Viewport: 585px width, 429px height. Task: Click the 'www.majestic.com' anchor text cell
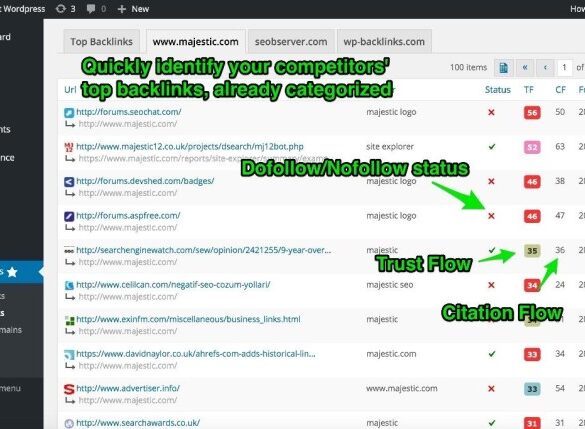pyautogui.click(x=401, y=388)
